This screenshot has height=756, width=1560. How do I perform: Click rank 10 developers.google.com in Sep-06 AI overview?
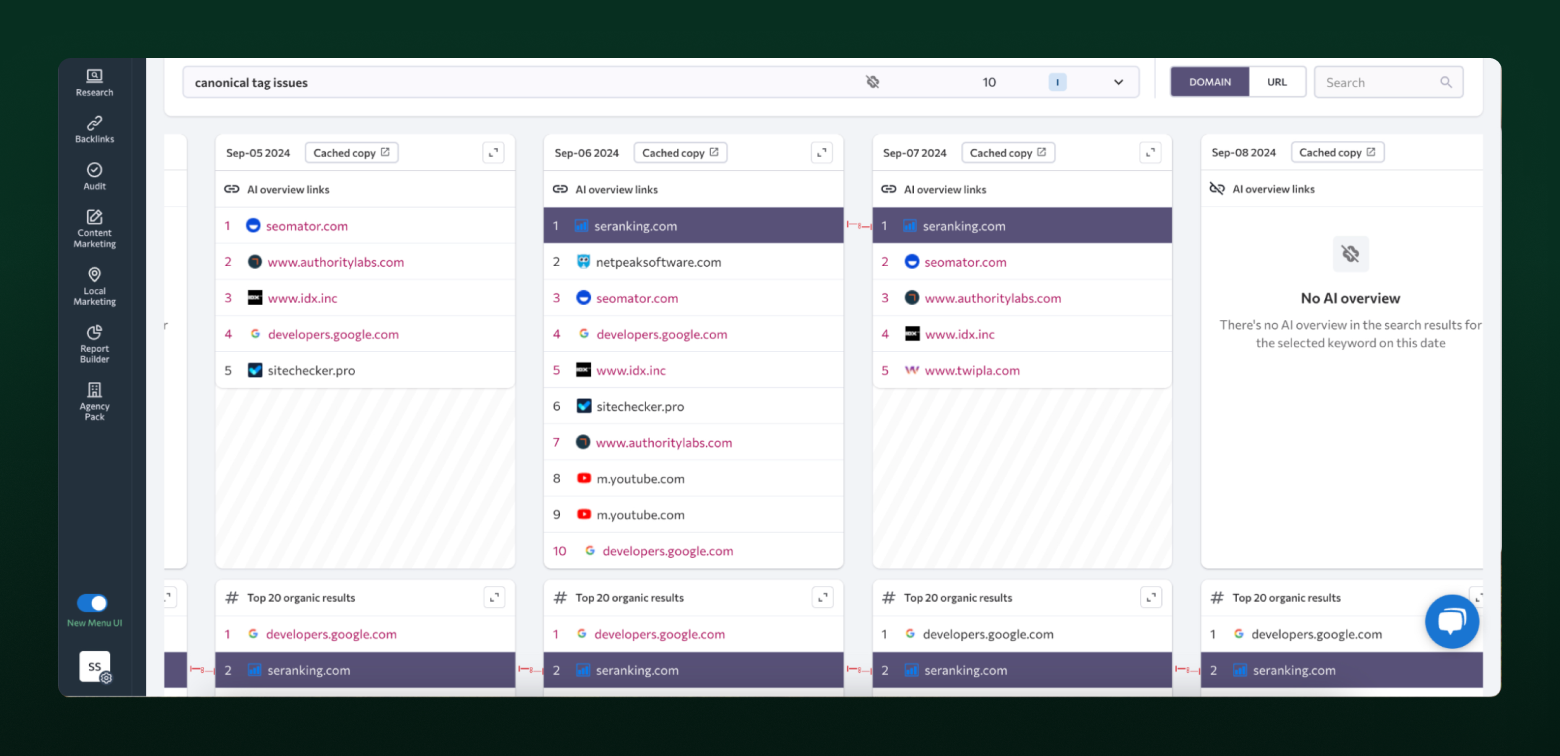[668, 550]
